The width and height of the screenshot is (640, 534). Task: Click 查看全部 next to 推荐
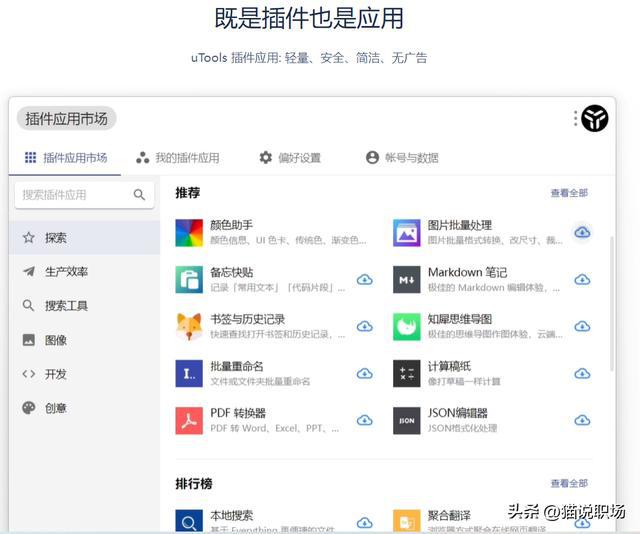tap(569, 193)
